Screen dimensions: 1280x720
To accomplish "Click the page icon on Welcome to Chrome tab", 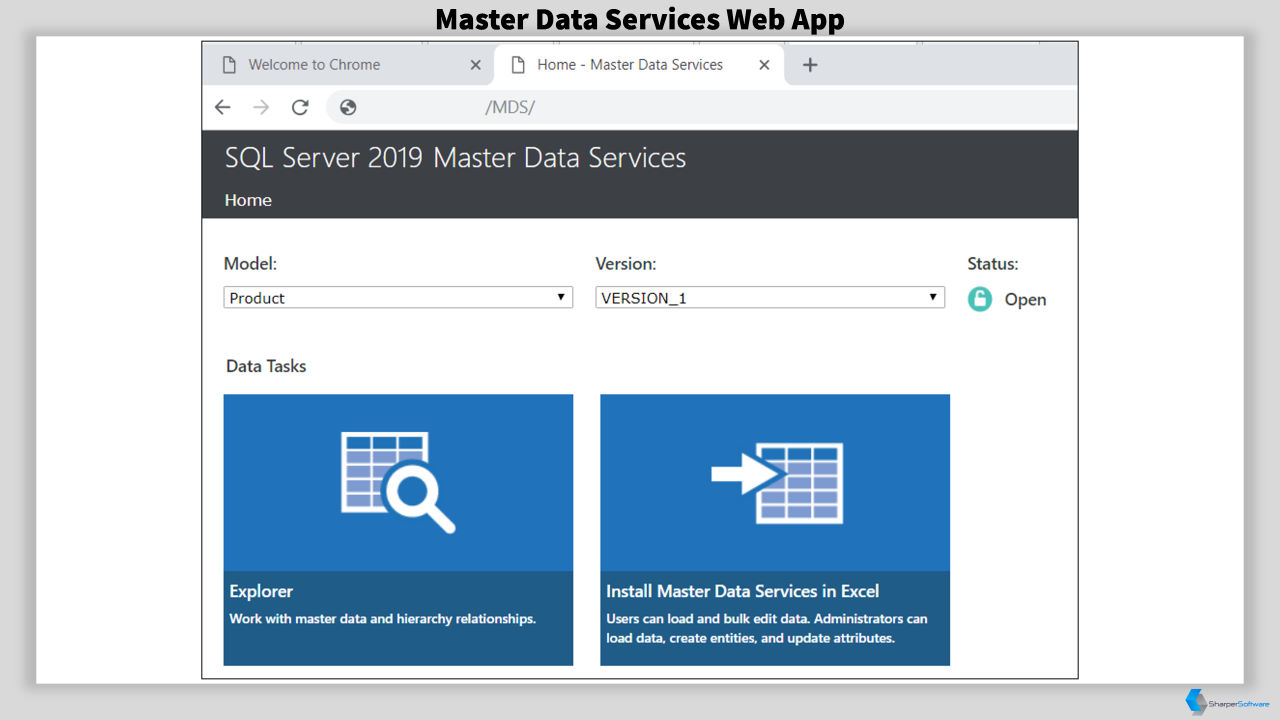I will click(229, 65).
